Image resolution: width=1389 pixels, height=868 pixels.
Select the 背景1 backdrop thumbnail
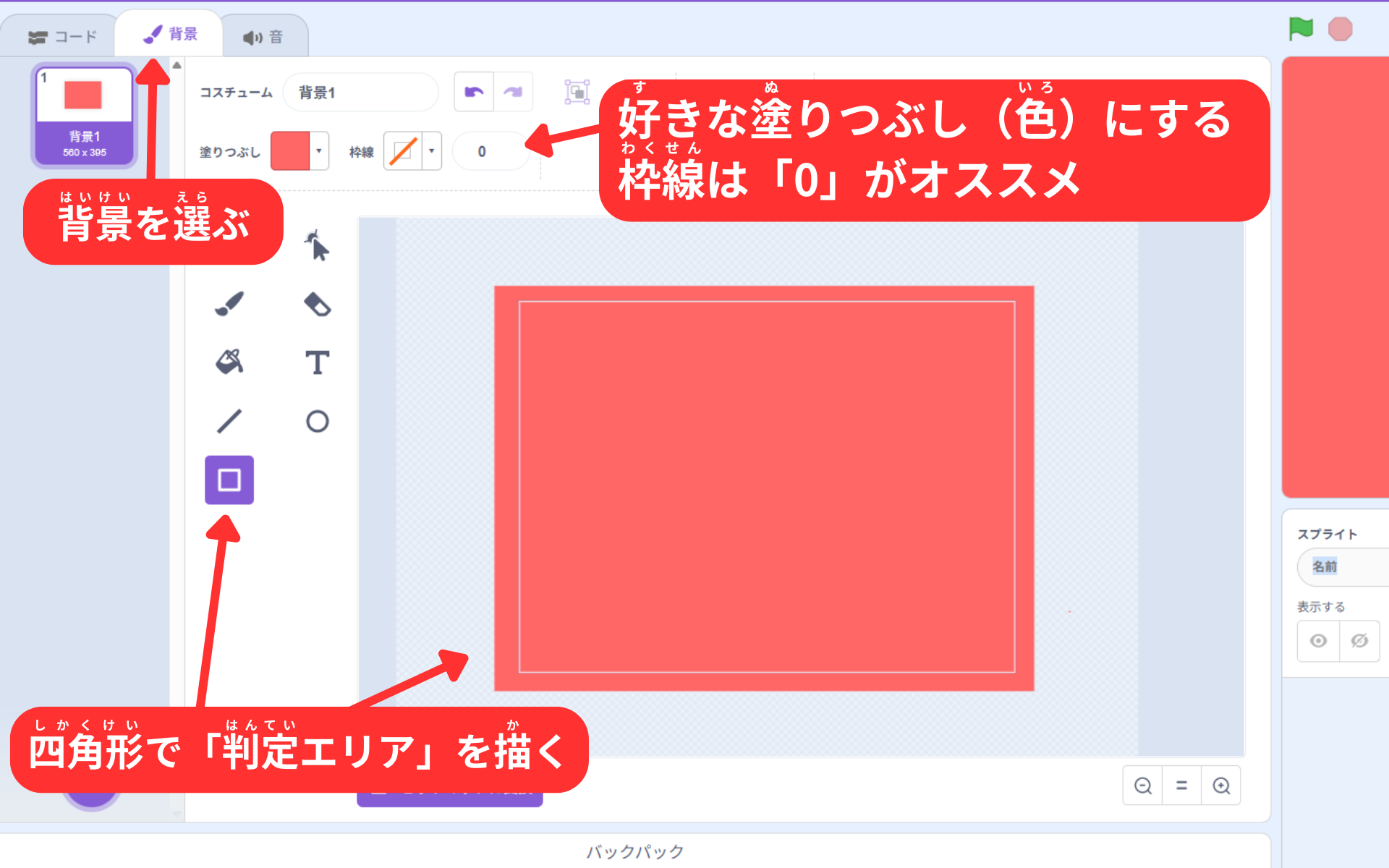pyautogui.click(x=84, y=116)
